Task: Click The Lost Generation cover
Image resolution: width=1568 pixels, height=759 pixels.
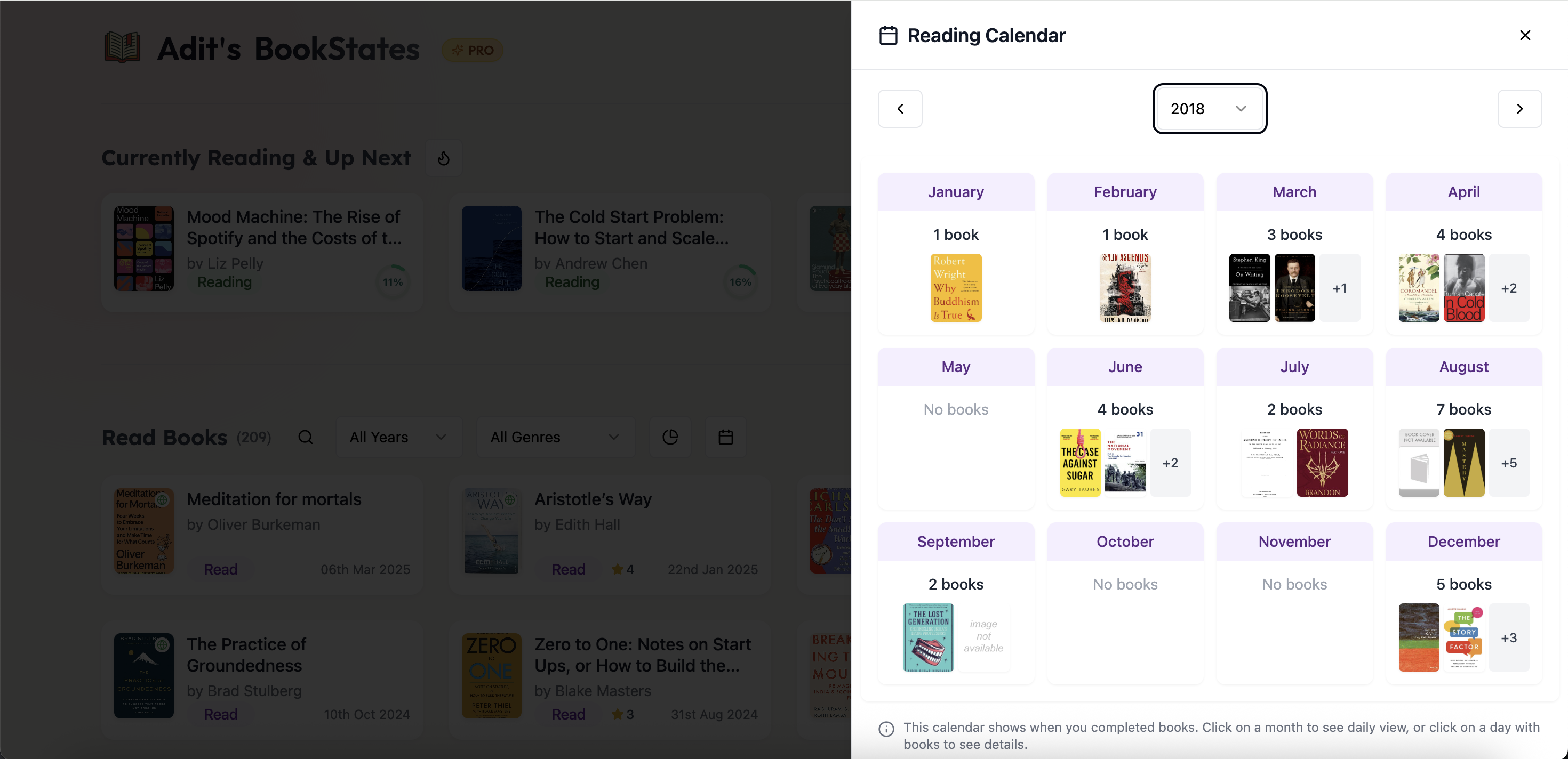Action: (x=927, y=637)
